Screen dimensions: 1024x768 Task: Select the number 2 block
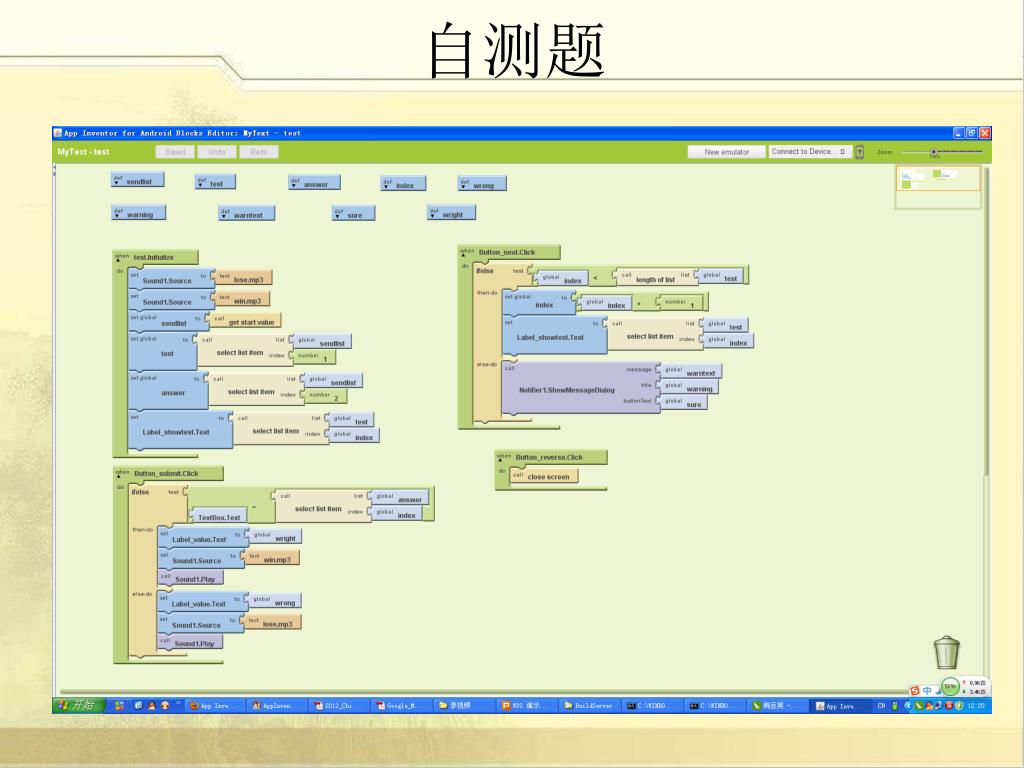325,396
